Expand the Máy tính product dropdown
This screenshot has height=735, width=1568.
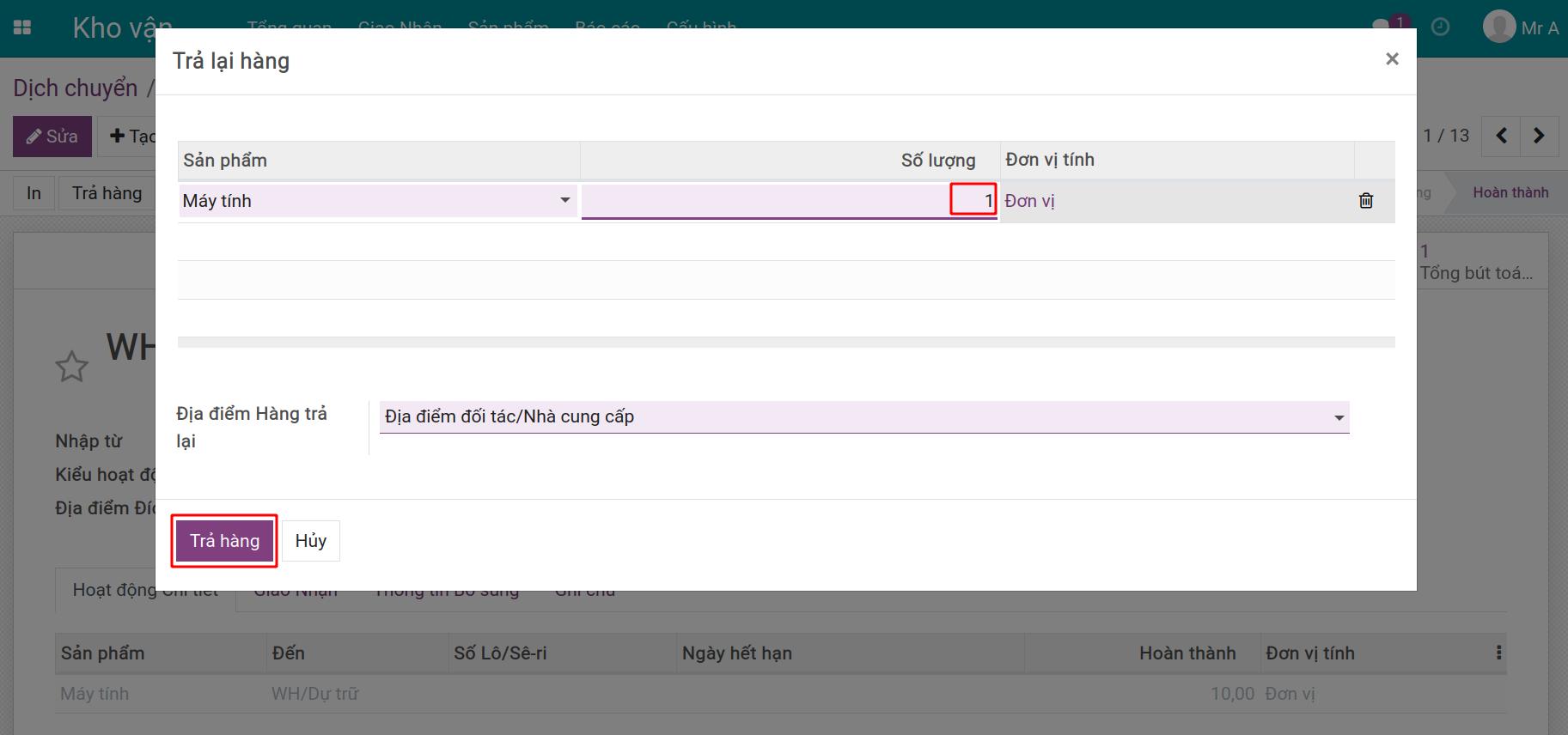(x=564, y=201)
